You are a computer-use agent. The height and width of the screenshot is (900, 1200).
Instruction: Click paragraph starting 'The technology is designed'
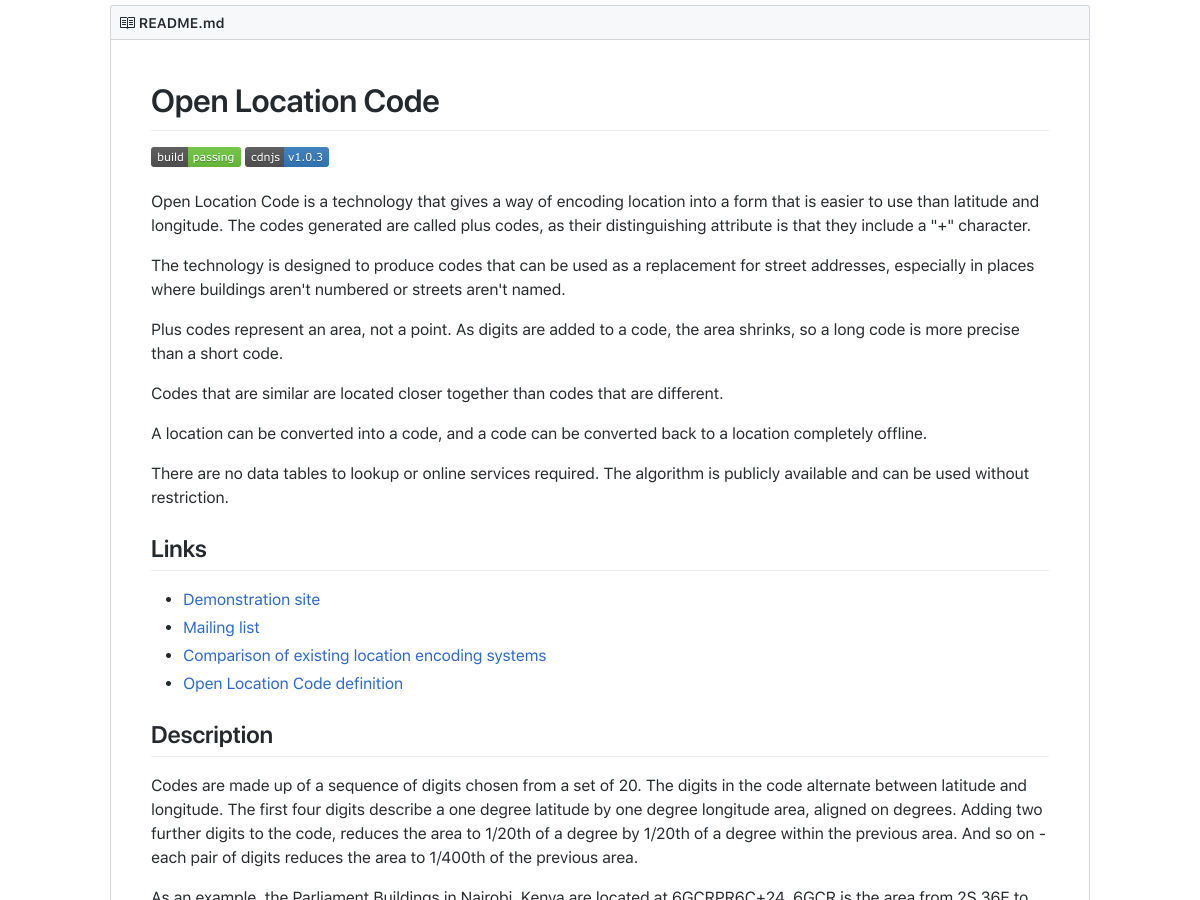tap(593, 278)
